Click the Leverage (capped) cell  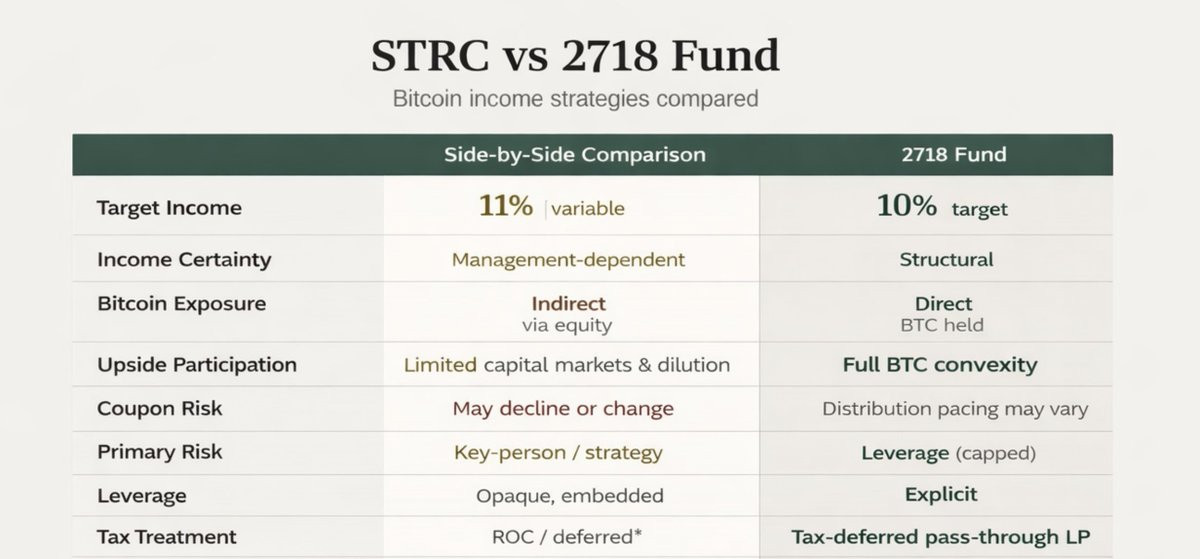point(948,453)
